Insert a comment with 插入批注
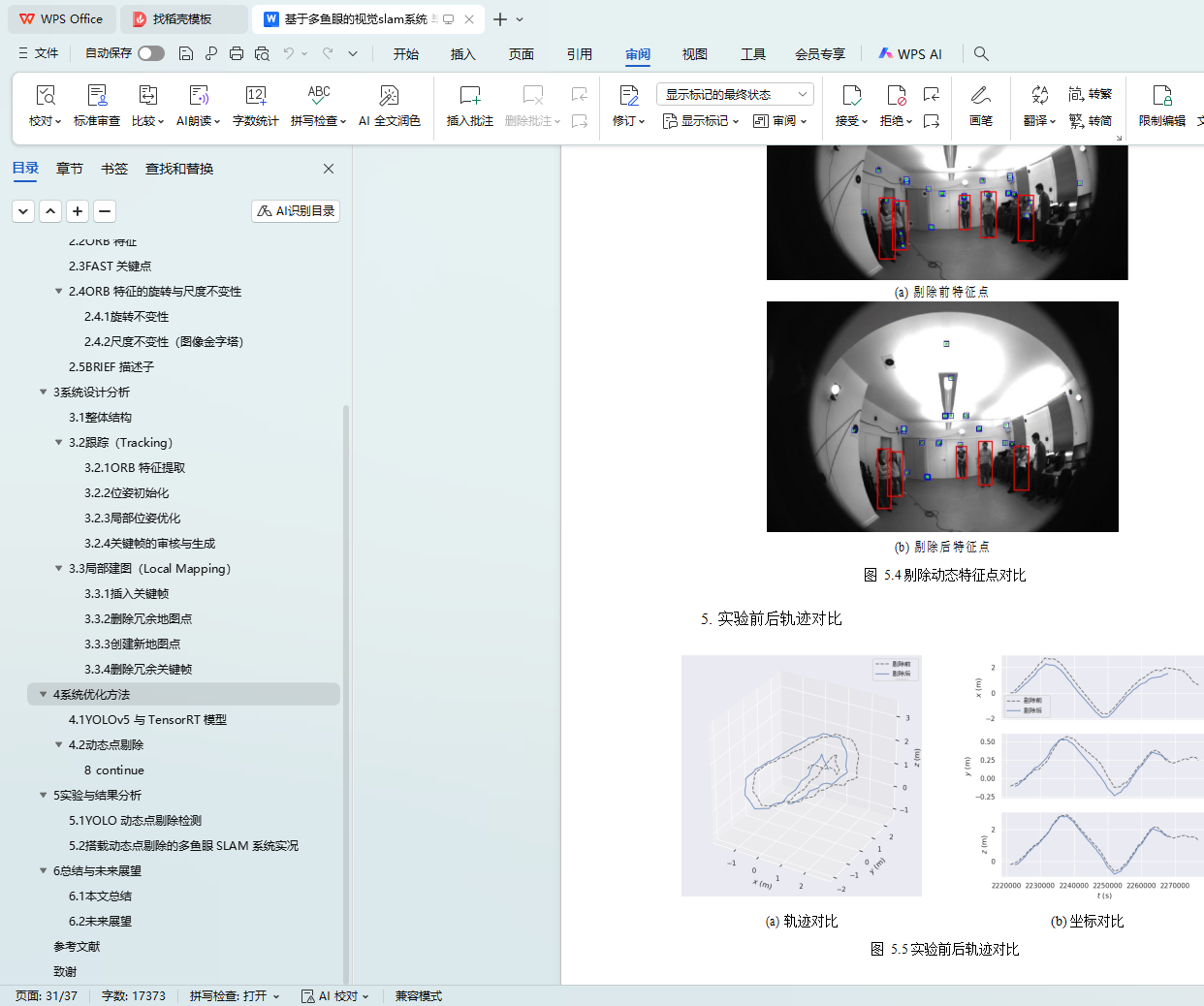The height and width of the screenshot is (1006, 1204). point(469,105)
